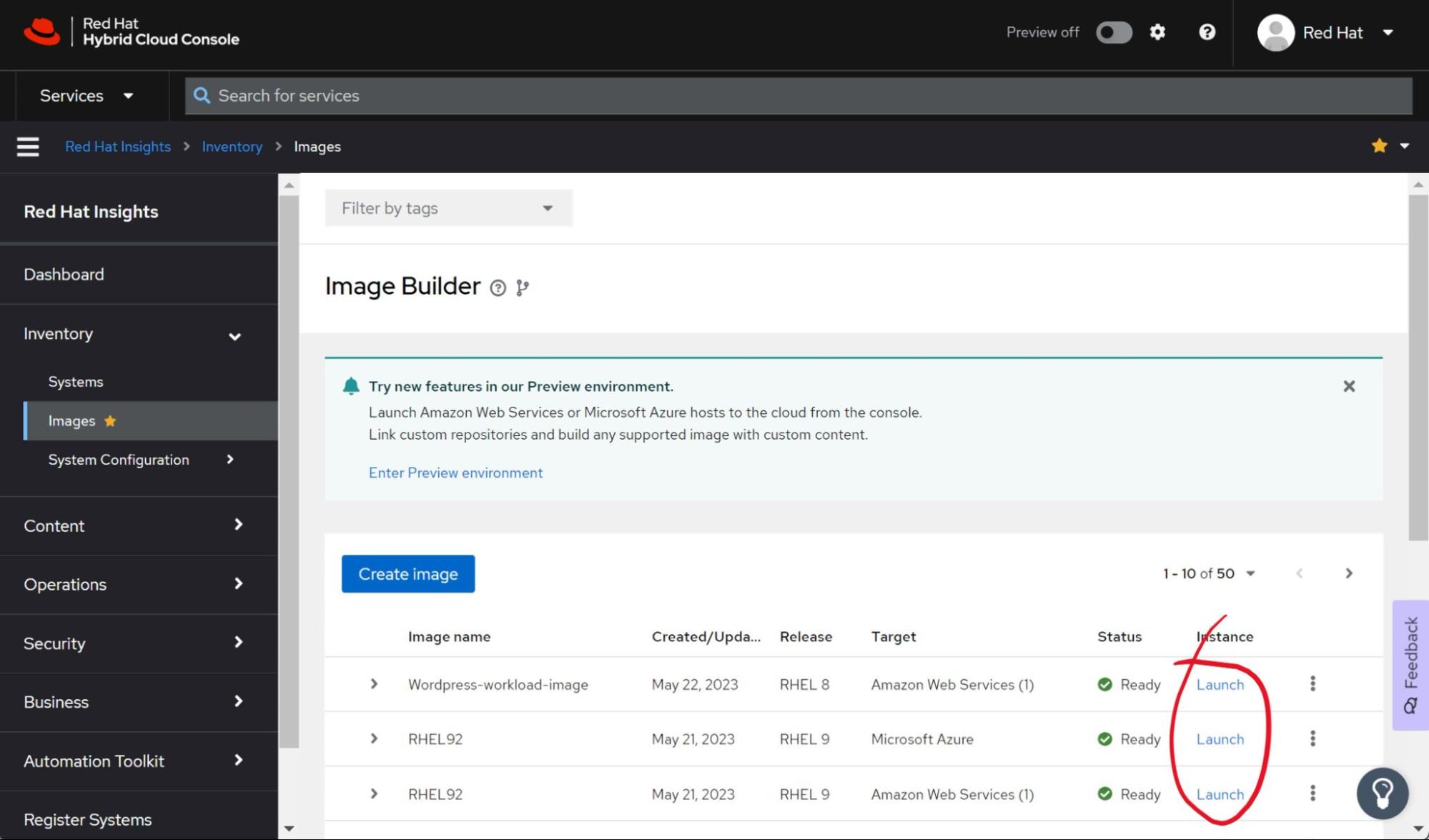1429x840 pixels.
Task: Expand the RHEL92 Microsoft Azure row
Action: click(x=374, y=738)
